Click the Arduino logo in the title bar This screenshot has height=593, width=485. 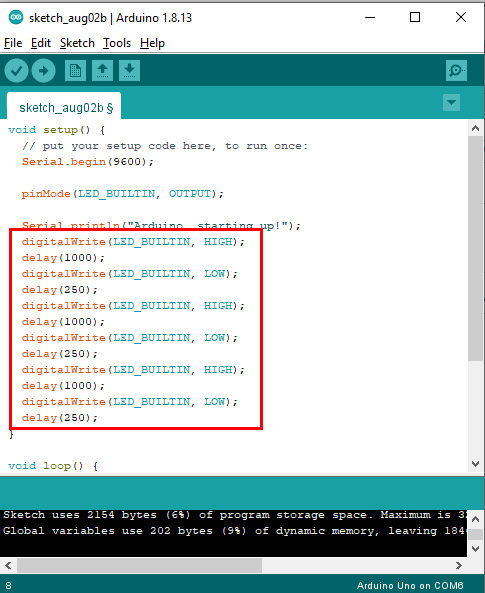(16, 17)
